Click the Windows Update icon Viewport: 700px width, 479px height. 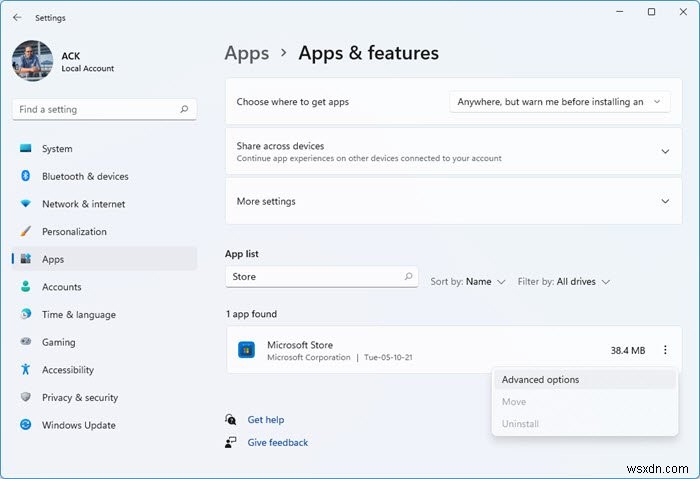coord(26,425)
